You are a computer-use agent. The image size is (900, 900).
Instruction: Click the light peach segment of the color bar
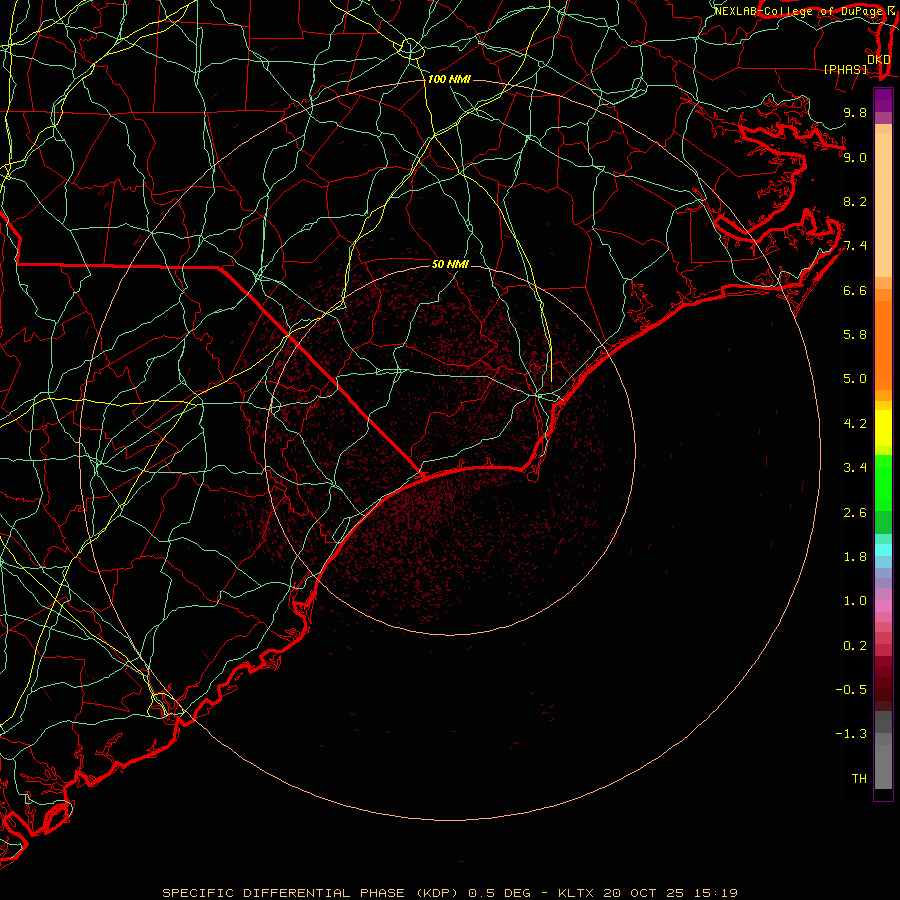coord(883,205)
